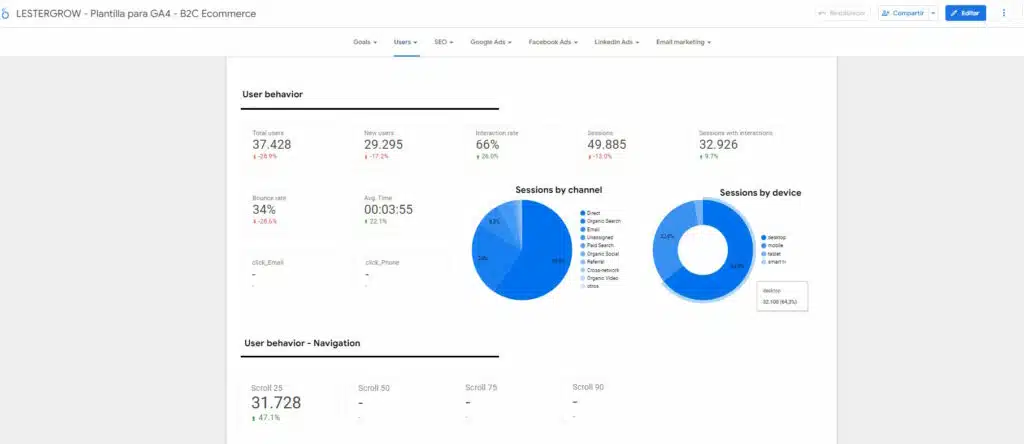Click the mobile legend entry
The image size is (1024, 444).
[772, 246]
